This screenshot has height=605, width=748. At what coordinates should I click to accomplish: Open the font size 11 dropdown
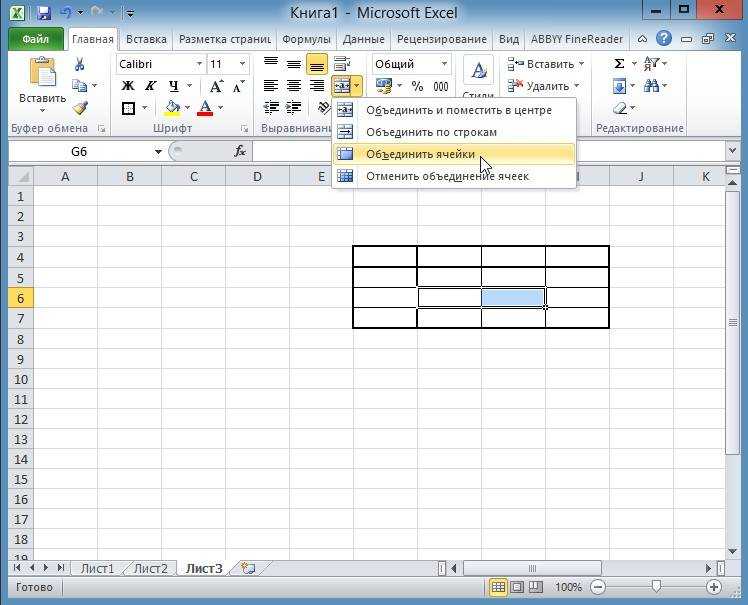pos(242,64)
